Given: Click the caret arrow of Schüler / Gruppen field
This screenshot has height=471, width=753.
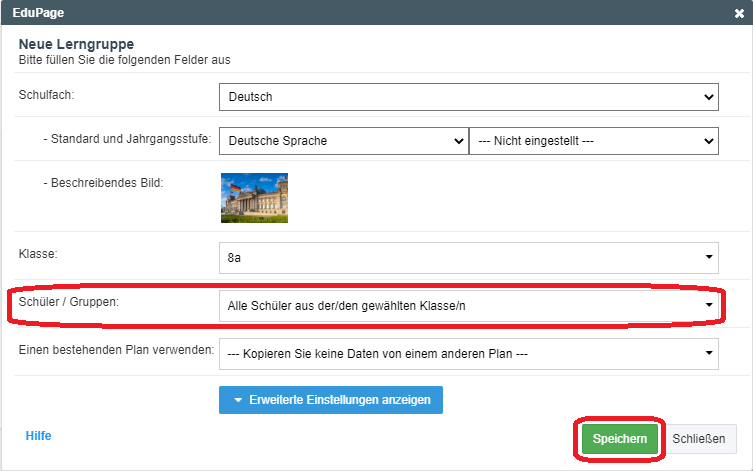Looking at the screenshot, I should pyautogui.click(x=709, y=305).
